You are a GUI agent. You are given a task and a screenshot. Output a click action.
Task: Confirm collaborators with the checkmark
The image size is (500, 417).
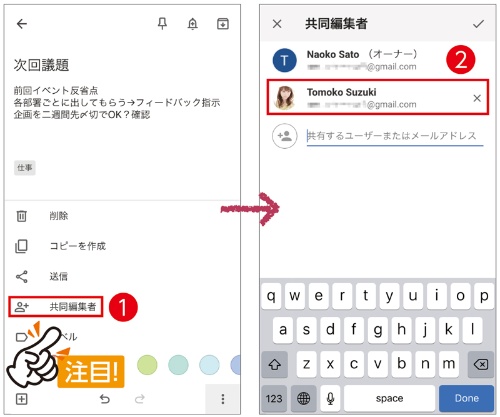pyautogui.click(x=478, y=24)
